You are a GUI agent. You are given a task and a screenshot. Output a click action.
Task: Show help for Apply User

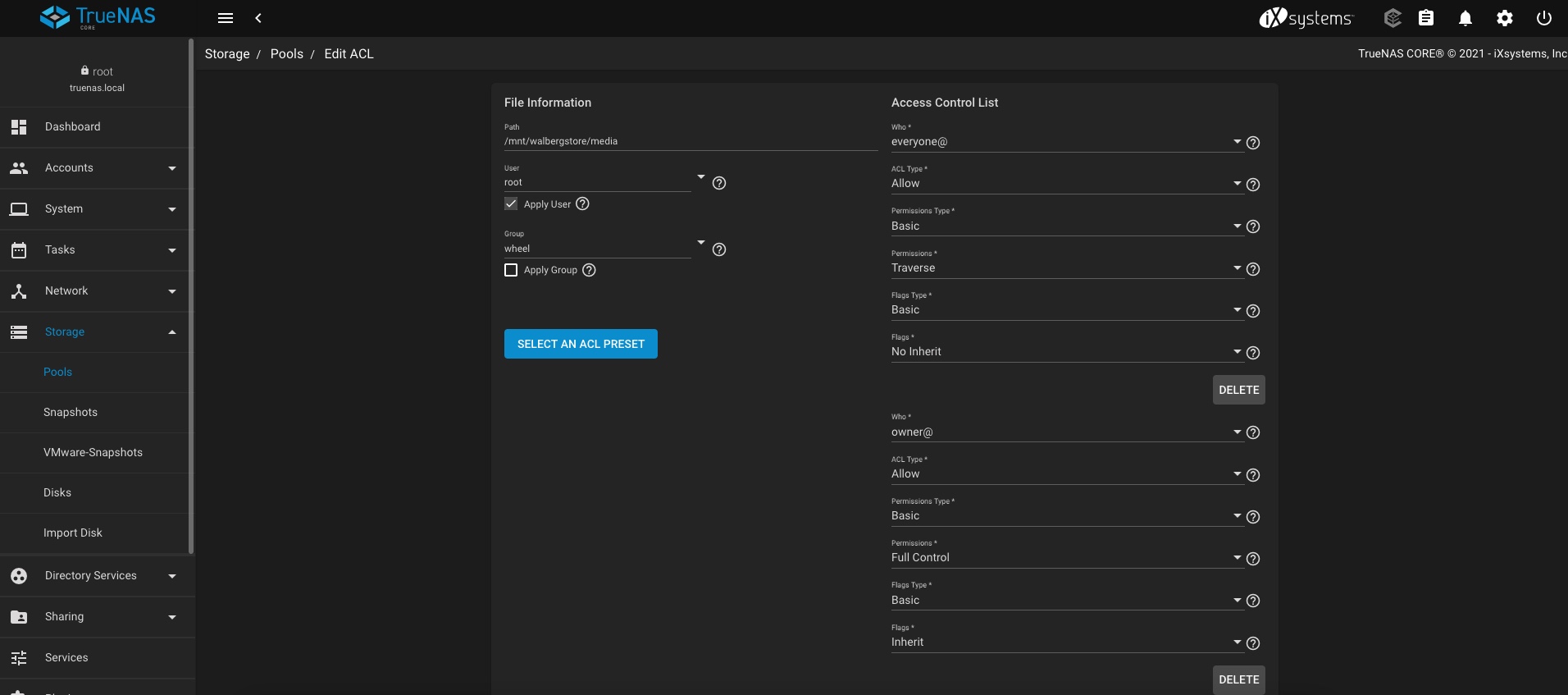point(582,203)
